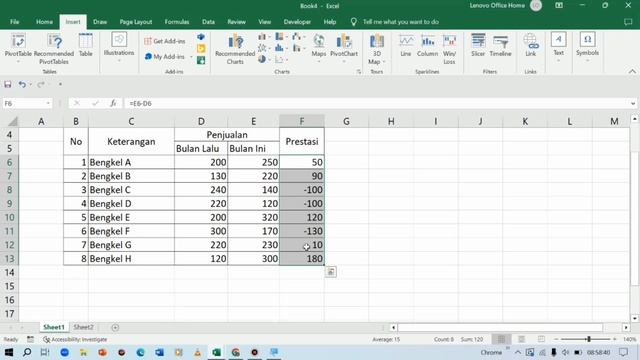Zoom out with the minus button

tap(556, 340)
